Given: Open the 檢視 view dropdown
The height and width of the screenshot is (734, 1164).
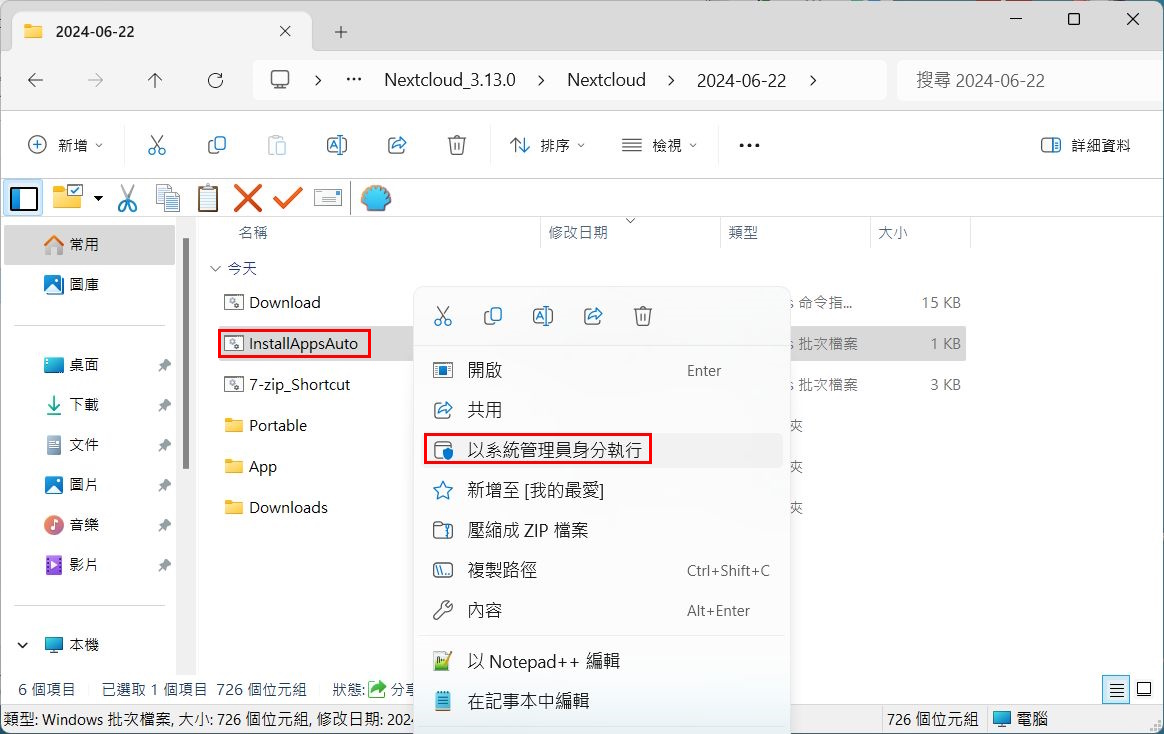Looking at the screenshot, I should click(659, 145).
